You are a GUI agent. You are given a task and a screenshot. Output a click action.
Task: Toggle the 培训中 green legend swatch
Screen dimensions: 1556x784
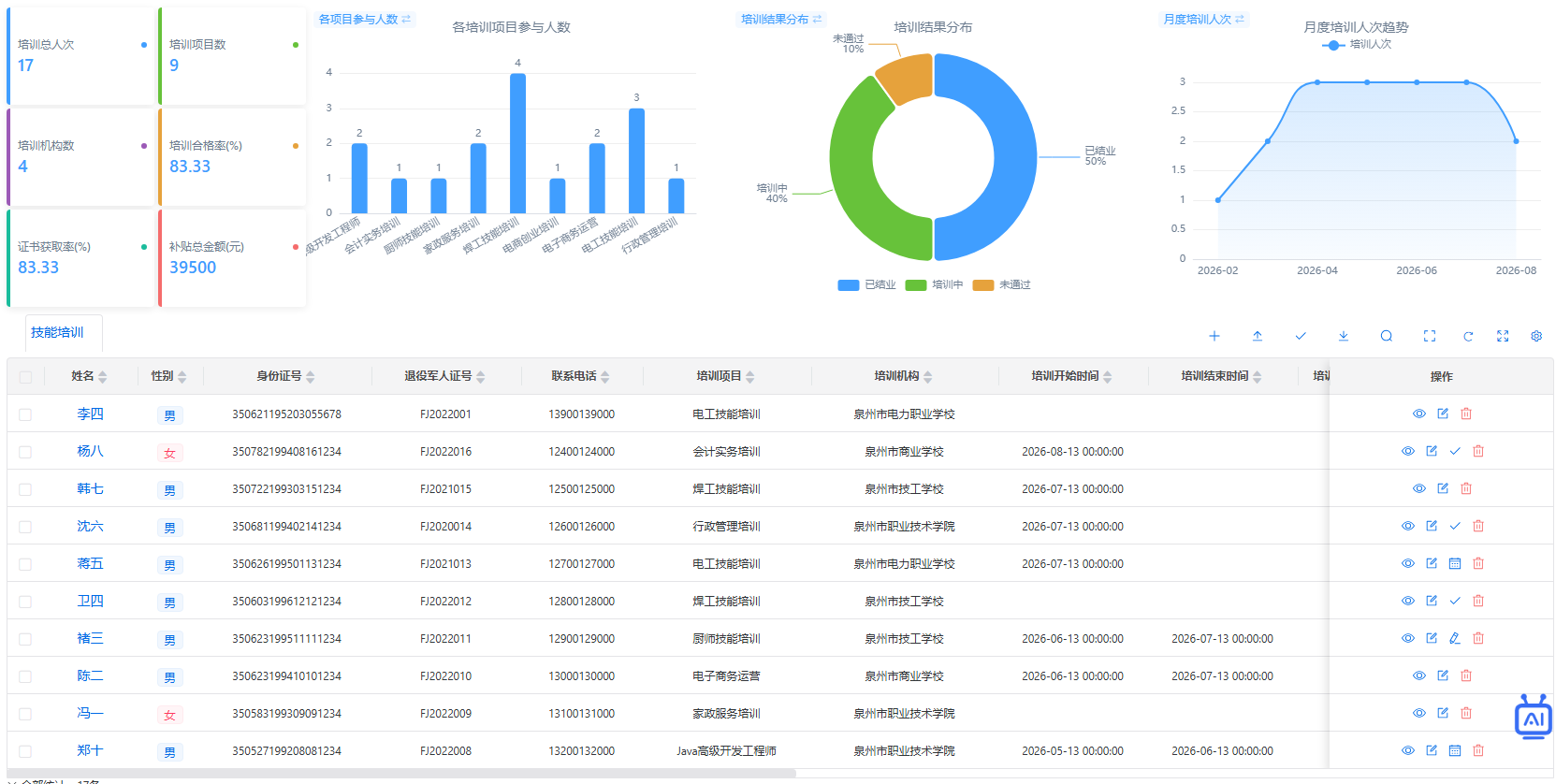(x=916, y=285)
